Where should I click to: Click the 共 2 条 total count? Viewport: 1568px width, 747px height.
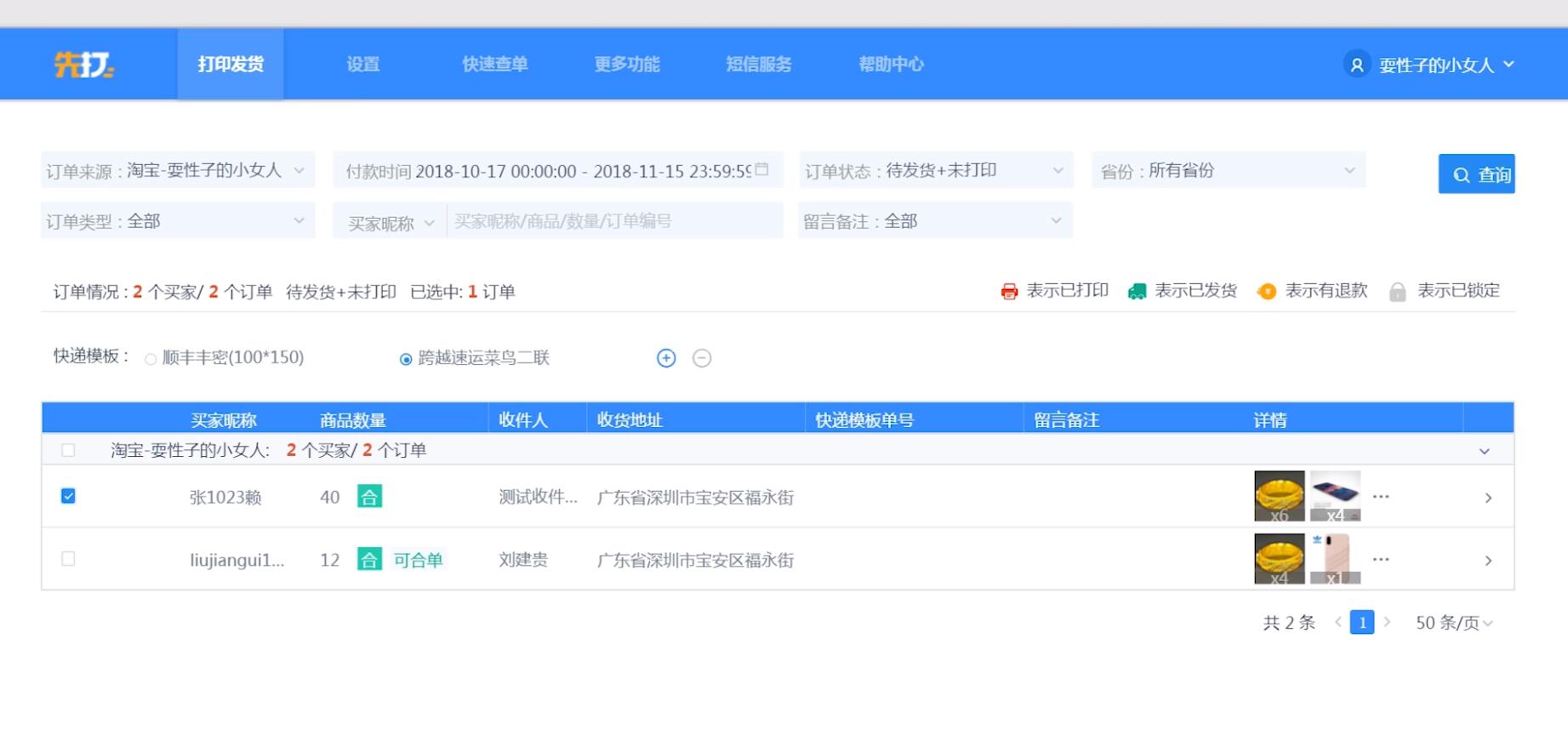(1289, 623)
